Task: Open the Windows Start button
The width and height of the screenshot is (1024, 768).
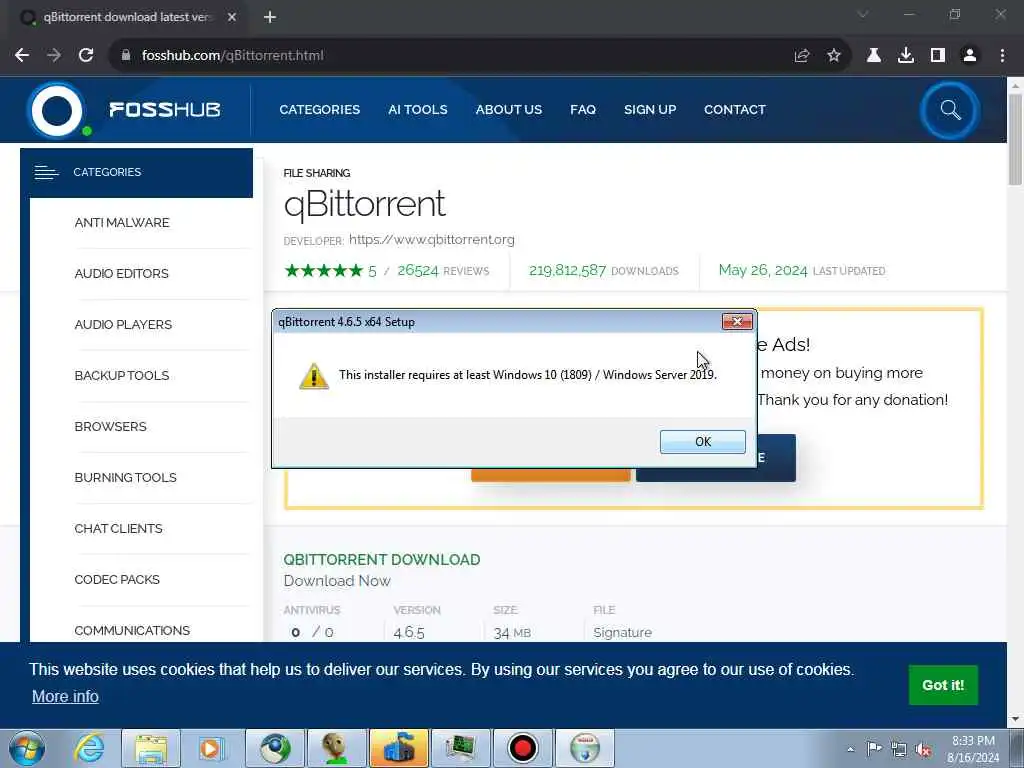Action: [x=27, y=748]
